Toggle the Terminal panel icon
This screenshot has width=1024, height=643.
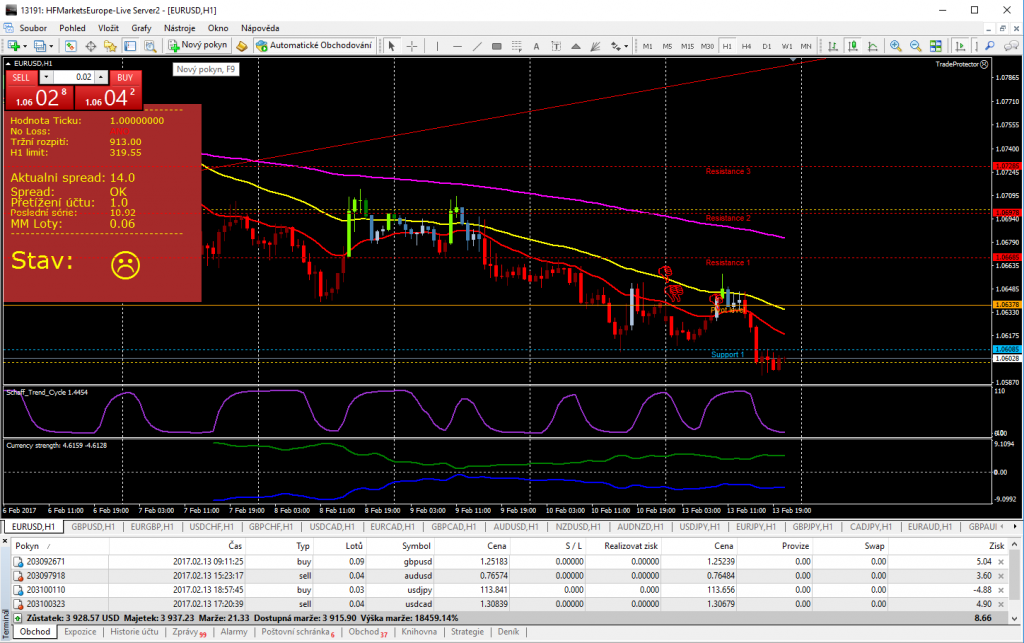pos(130,46)
